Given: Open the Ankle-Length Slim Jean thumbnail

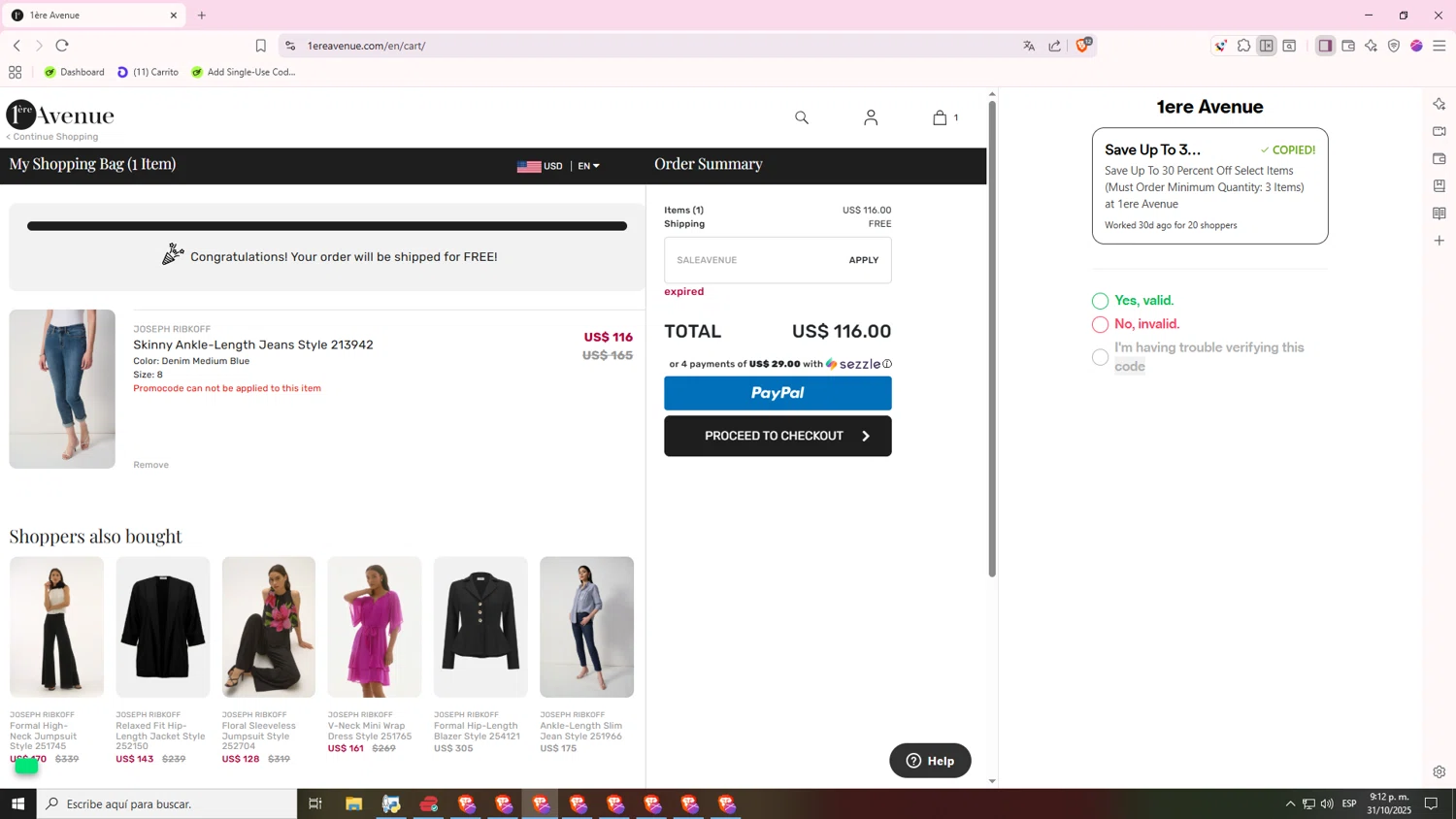Looking at the screenshot, I should coord(587,627).
